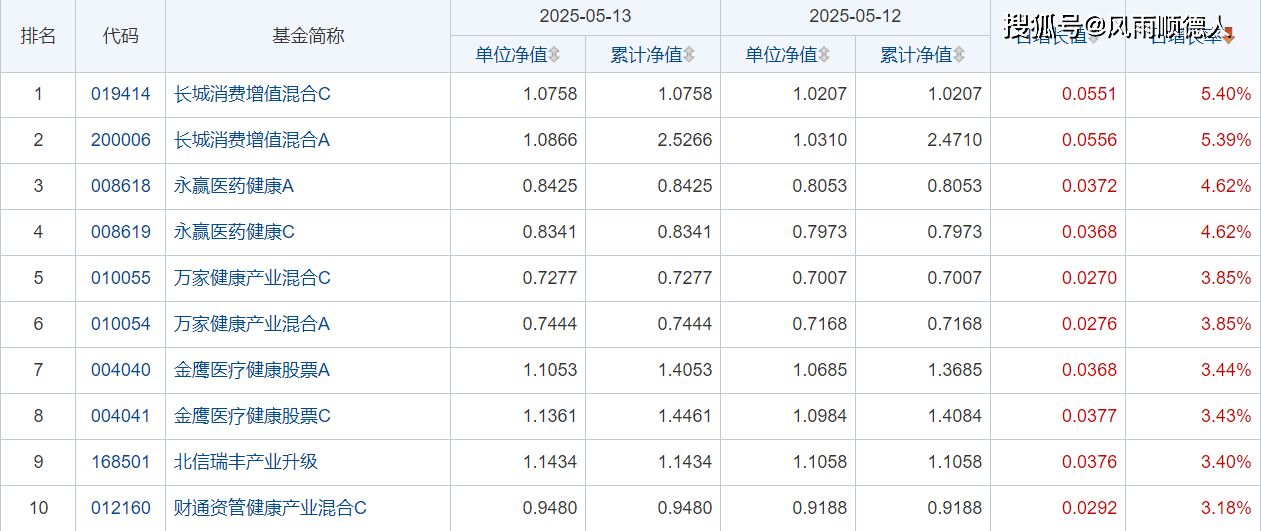Open the 万家健康产业混合C fund
This screenshot has height=531, width=1261.
click(x=252, y=278)
